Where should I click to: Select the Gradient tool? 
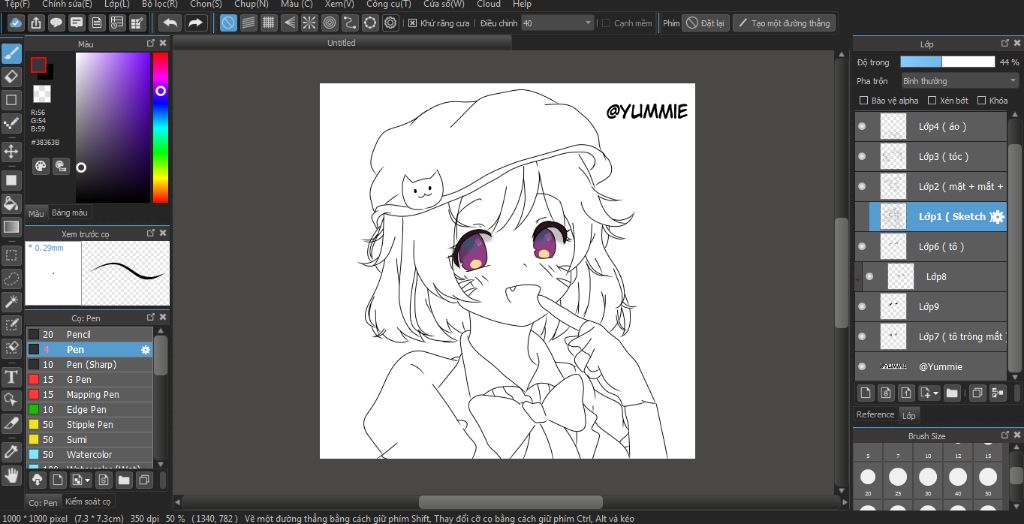coord(11,227)
